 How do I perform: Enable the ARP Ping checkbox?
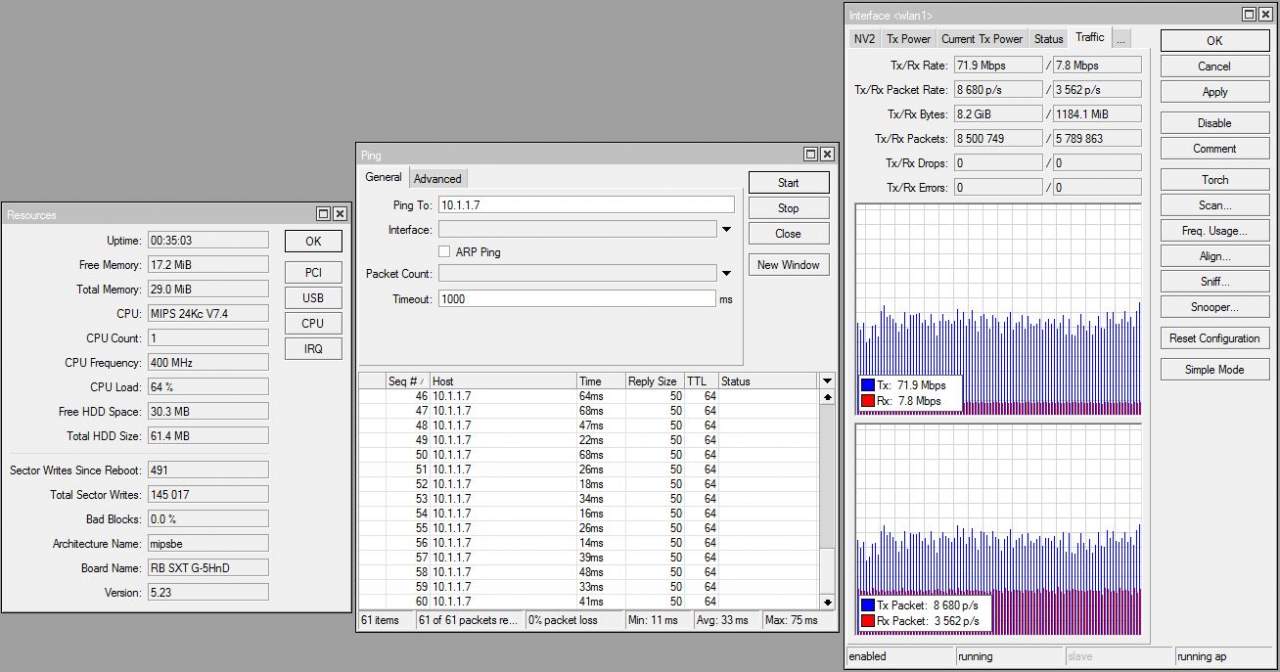[x=445, y=252]
